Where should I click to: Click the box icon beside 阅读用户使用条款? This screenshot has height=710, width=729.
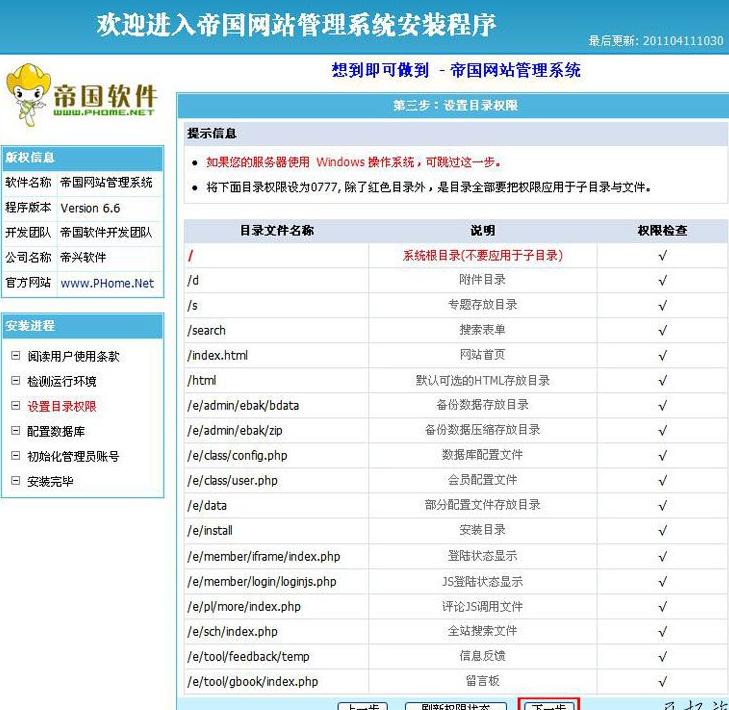(15, 356)
